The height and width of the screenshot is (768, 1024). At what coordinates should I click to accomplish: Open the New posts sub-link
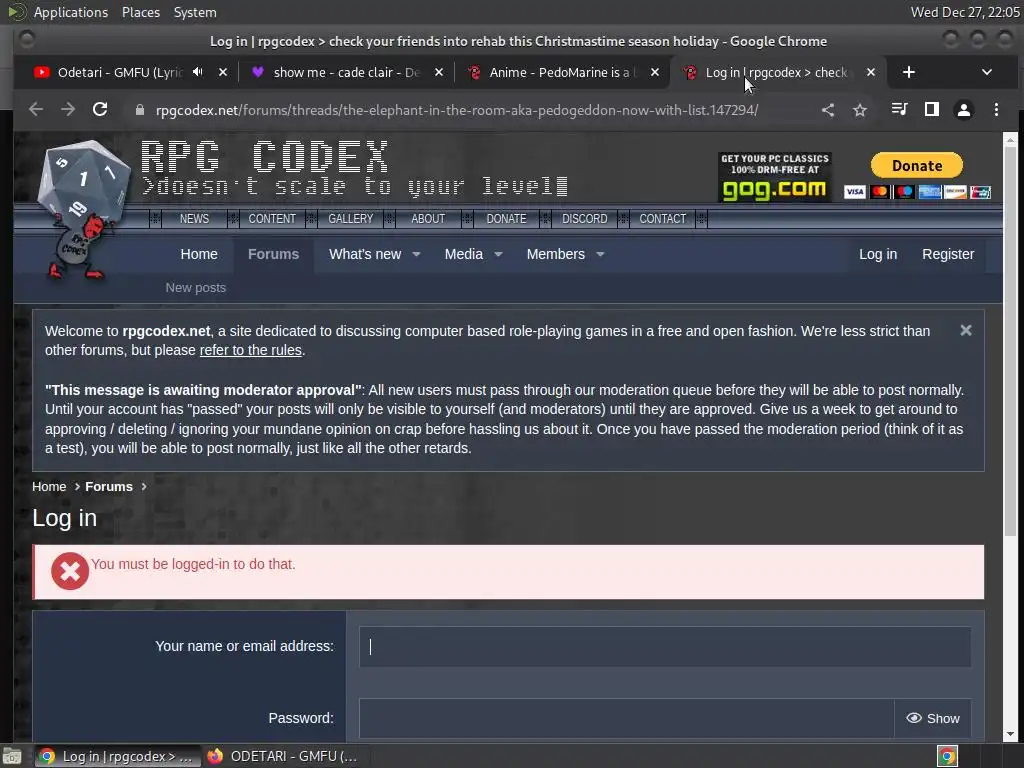pos(195,287)
